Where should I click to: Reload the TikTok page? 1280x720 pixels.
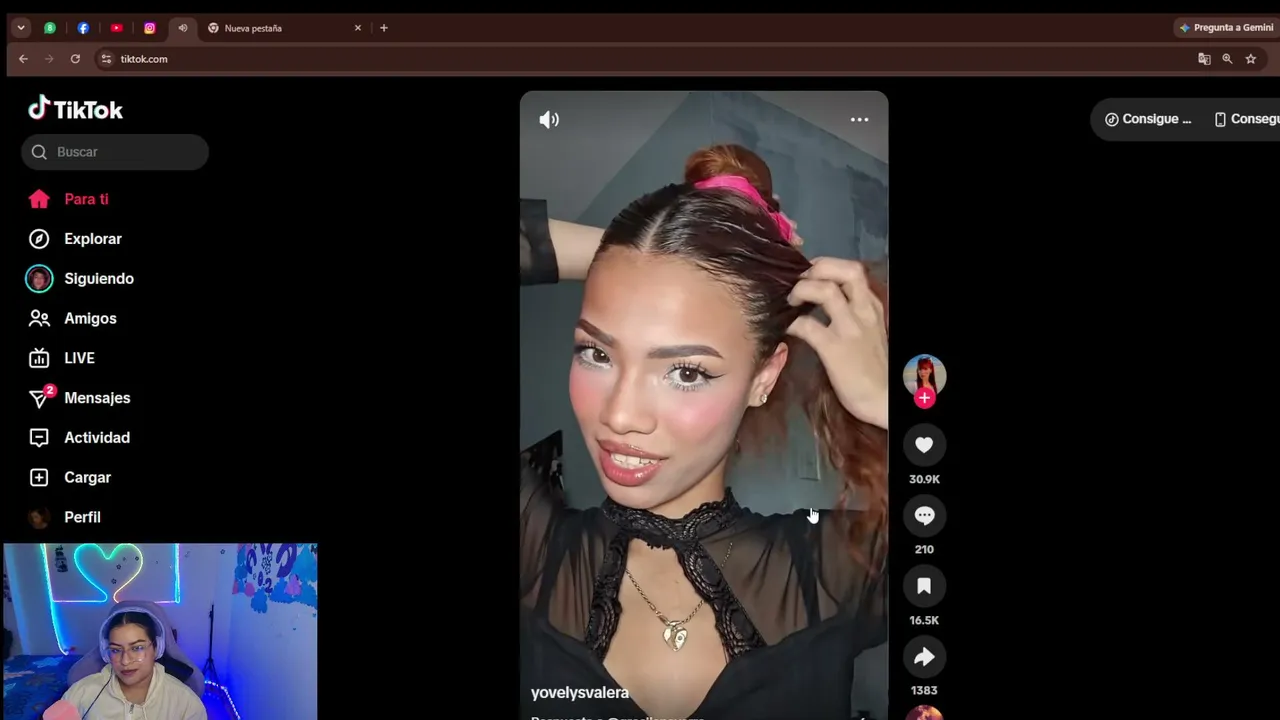pos(75,59)
